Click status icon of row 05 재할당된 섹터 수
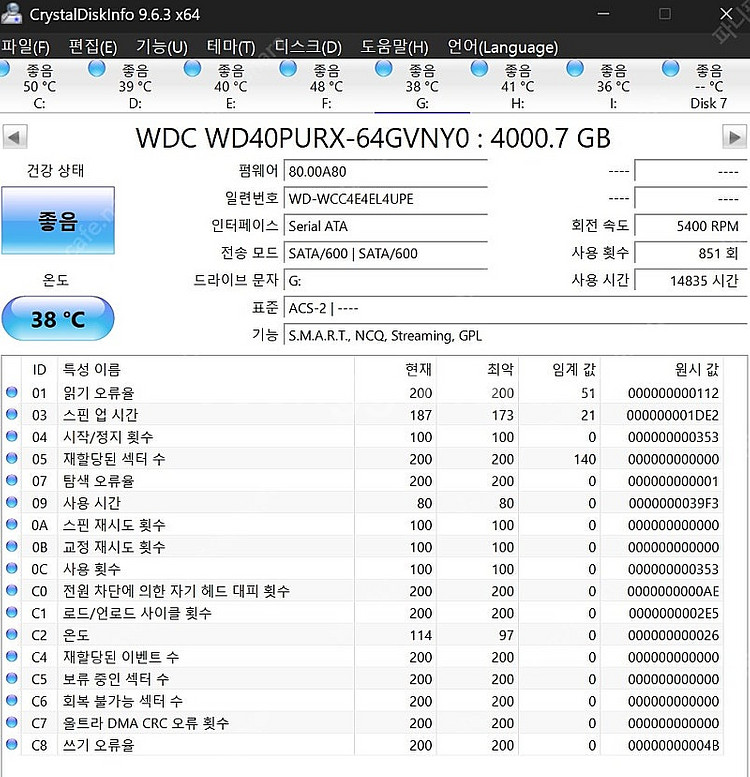Viewport: 750px width, 777px height. pos(12,458)
